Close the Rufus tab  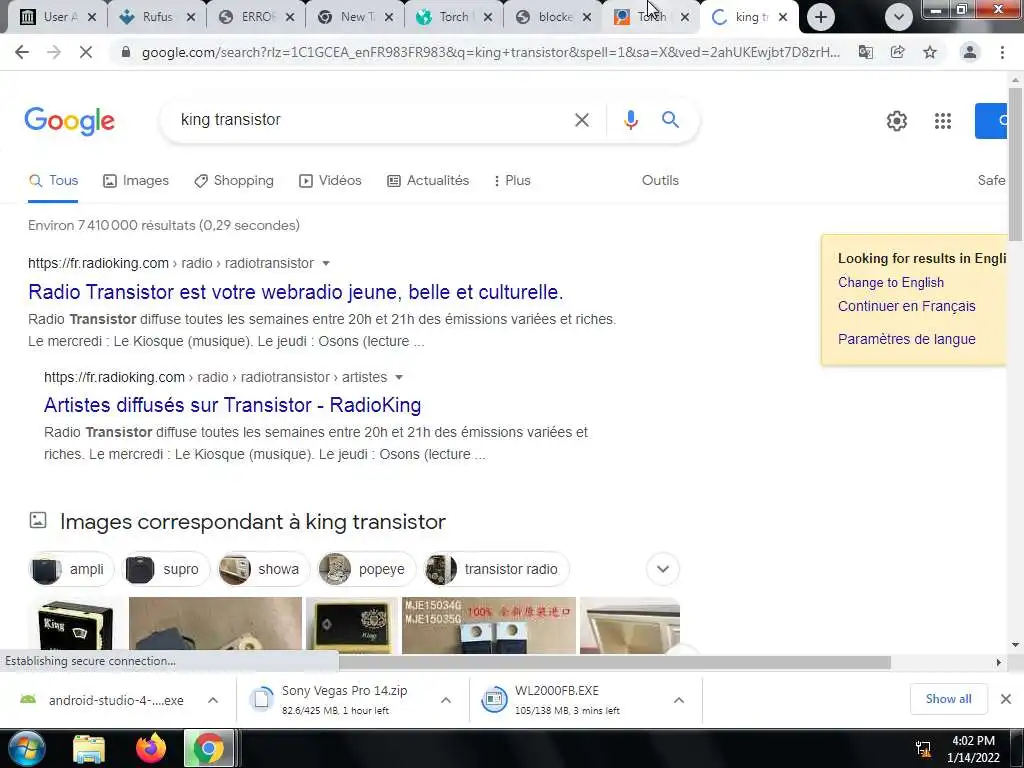(x=191, y=18)
